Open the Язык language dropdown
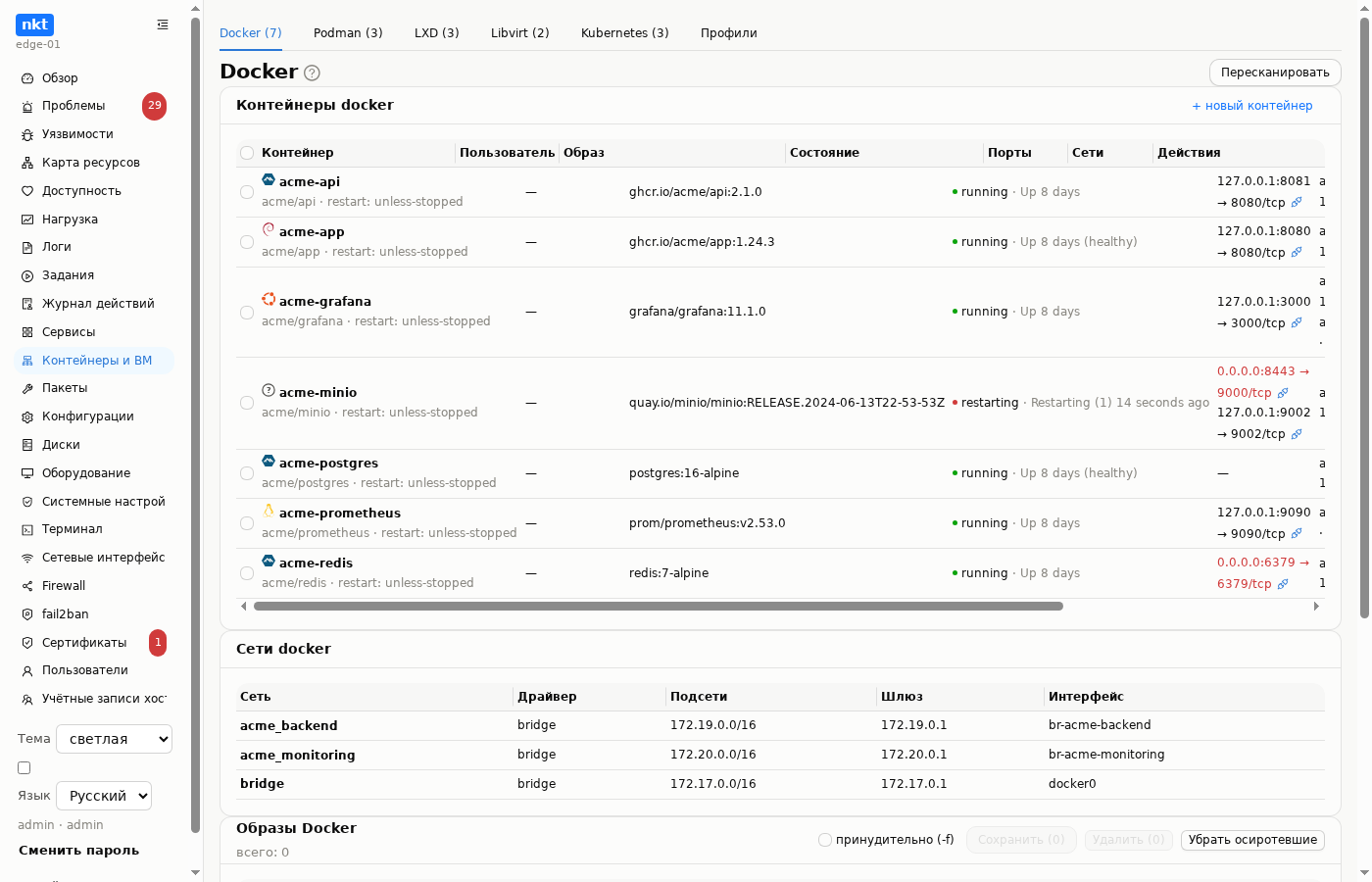 pos(104,796)
